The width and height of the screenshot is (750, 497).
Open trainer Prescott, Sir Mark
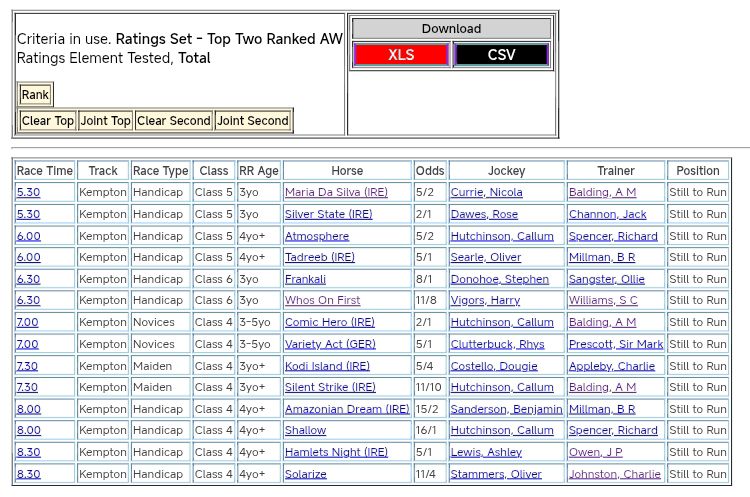615,344
